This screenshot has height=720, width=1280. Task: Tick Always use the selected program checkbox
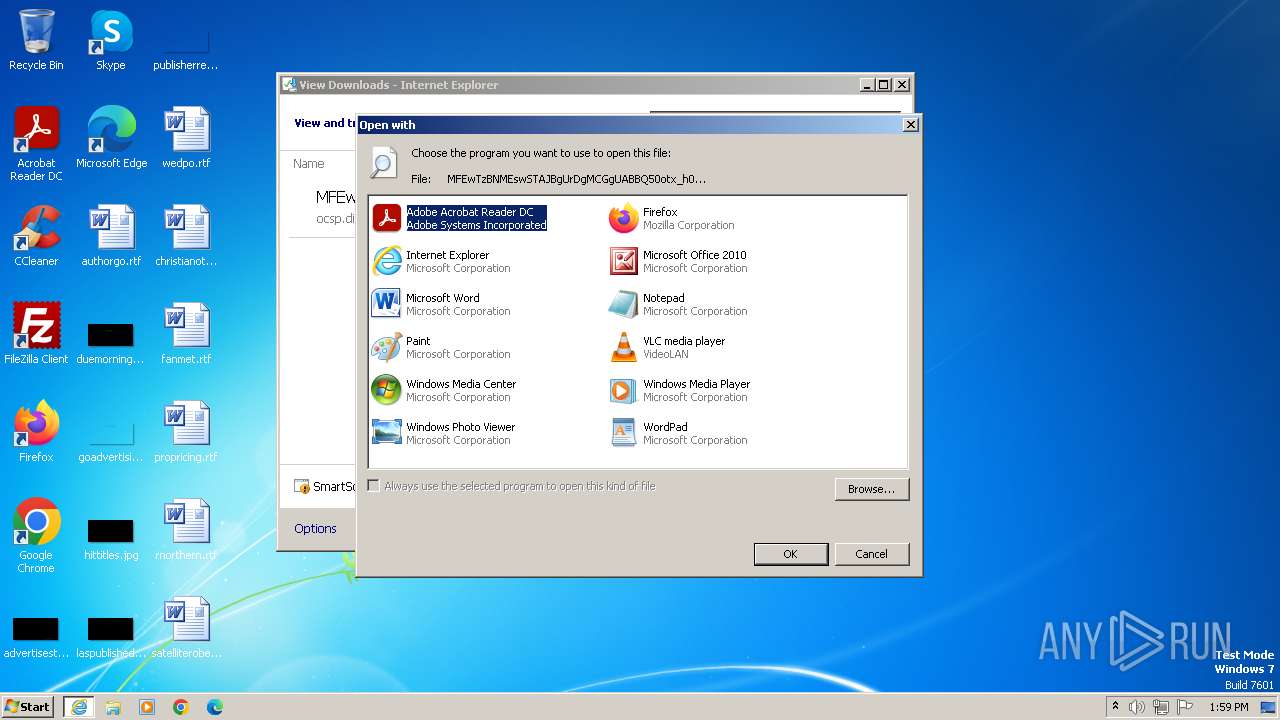pyautogui.click(x=373, y=486)
